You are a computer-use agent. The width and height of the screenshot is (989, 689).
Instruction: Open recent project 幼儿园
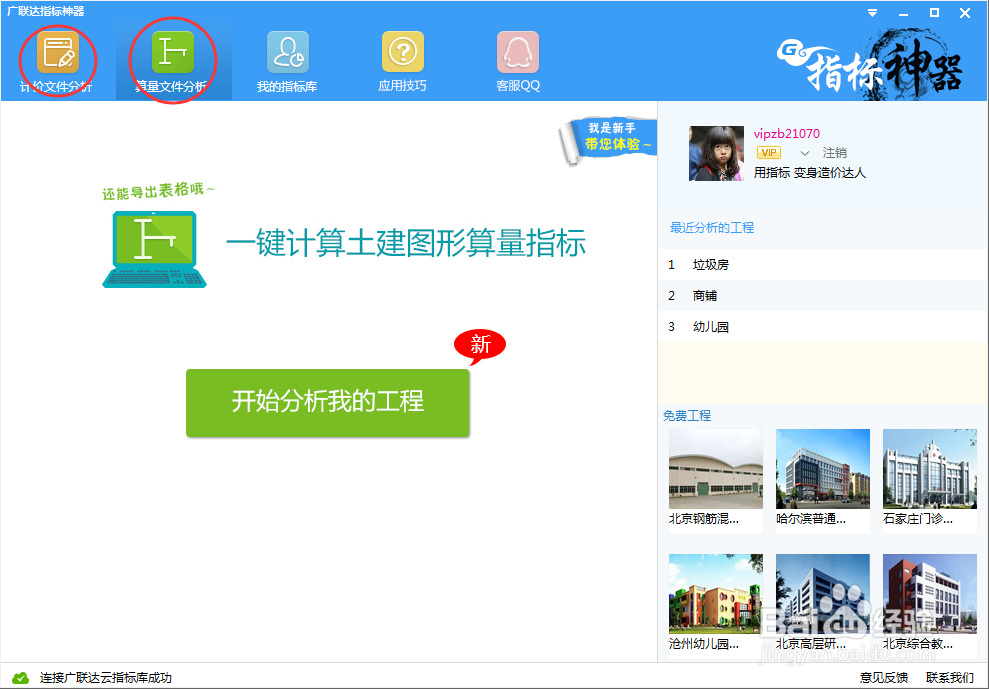822,327
